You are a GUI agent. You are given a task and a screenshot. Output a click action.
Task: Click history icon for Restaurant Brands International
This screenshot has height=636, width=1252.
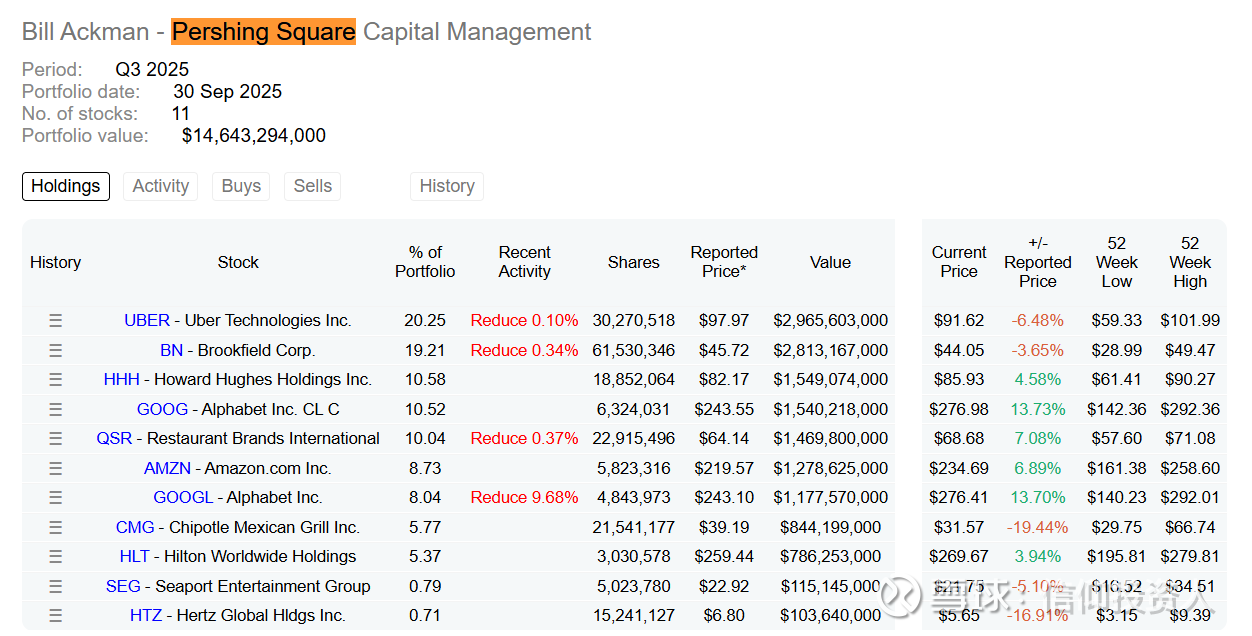pyautogui.click(x=56, y=439)
